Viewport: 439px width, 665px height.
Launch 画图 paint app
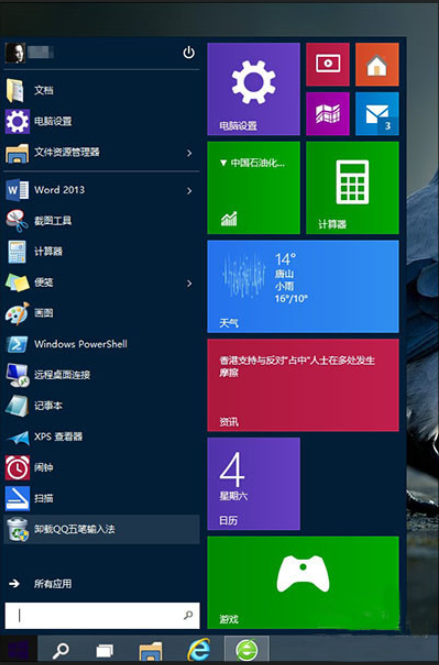(101, 313)
